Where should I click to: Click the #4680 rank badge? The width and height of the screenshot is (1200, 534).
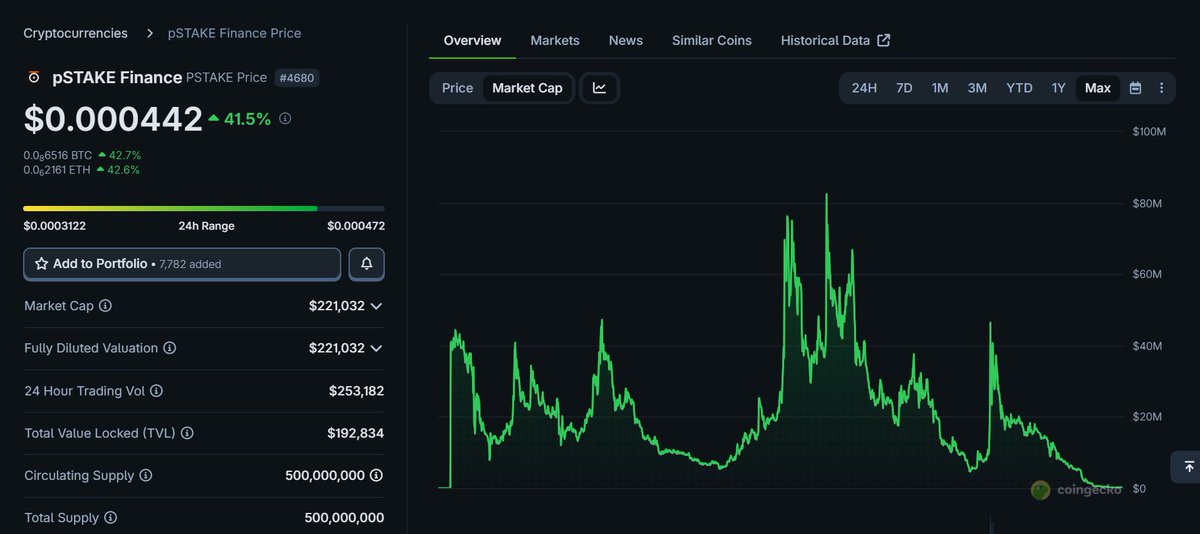pyautogui.click(x=297, y=77)
